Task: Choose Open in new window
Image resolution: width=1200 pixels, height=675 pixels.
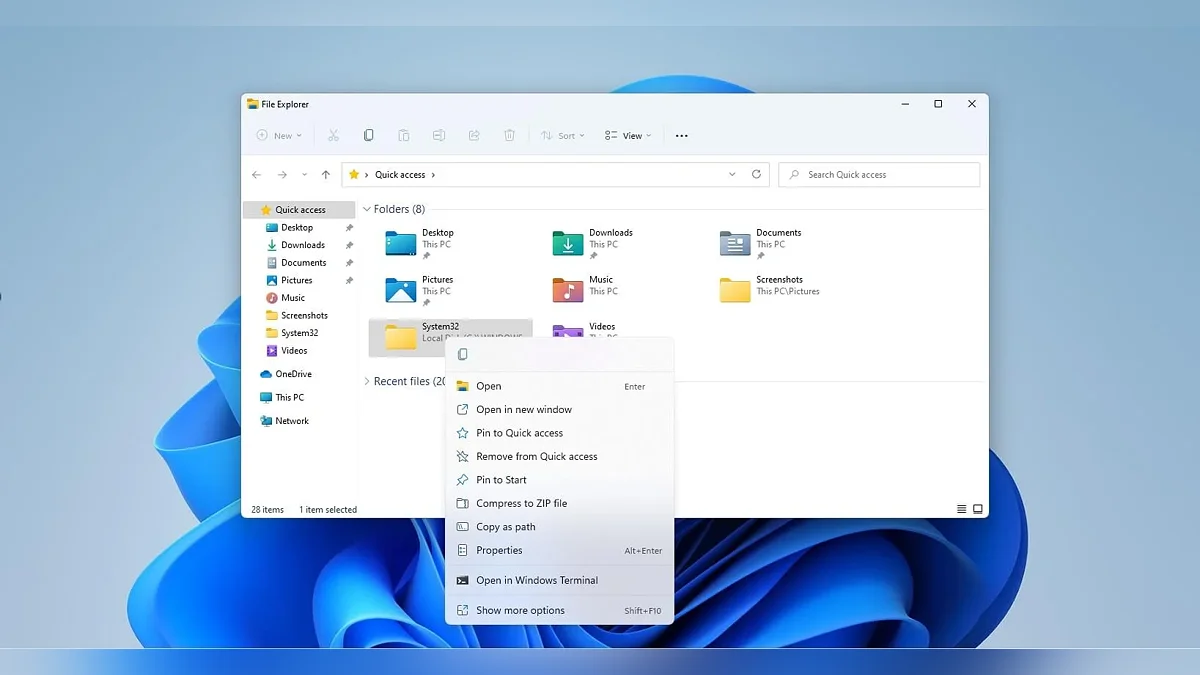Action: pos(560,409)
